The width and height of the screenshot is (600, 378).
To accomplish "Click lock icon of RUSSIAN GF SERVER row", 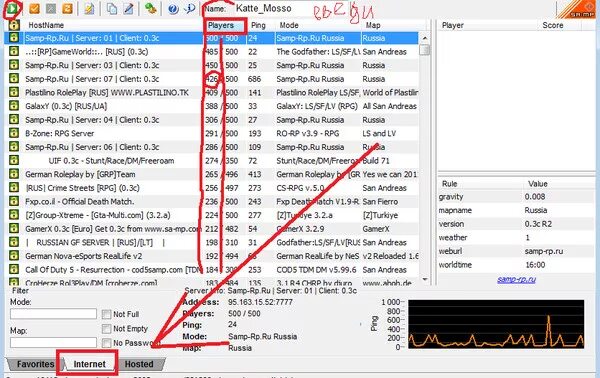I will click(x=14, y=242).
